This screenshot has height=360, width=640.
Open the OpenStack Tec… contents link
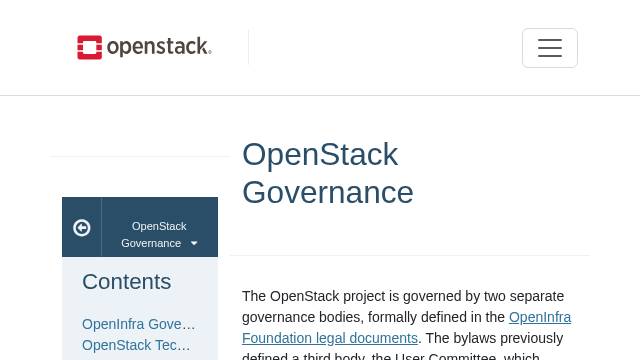136,345
